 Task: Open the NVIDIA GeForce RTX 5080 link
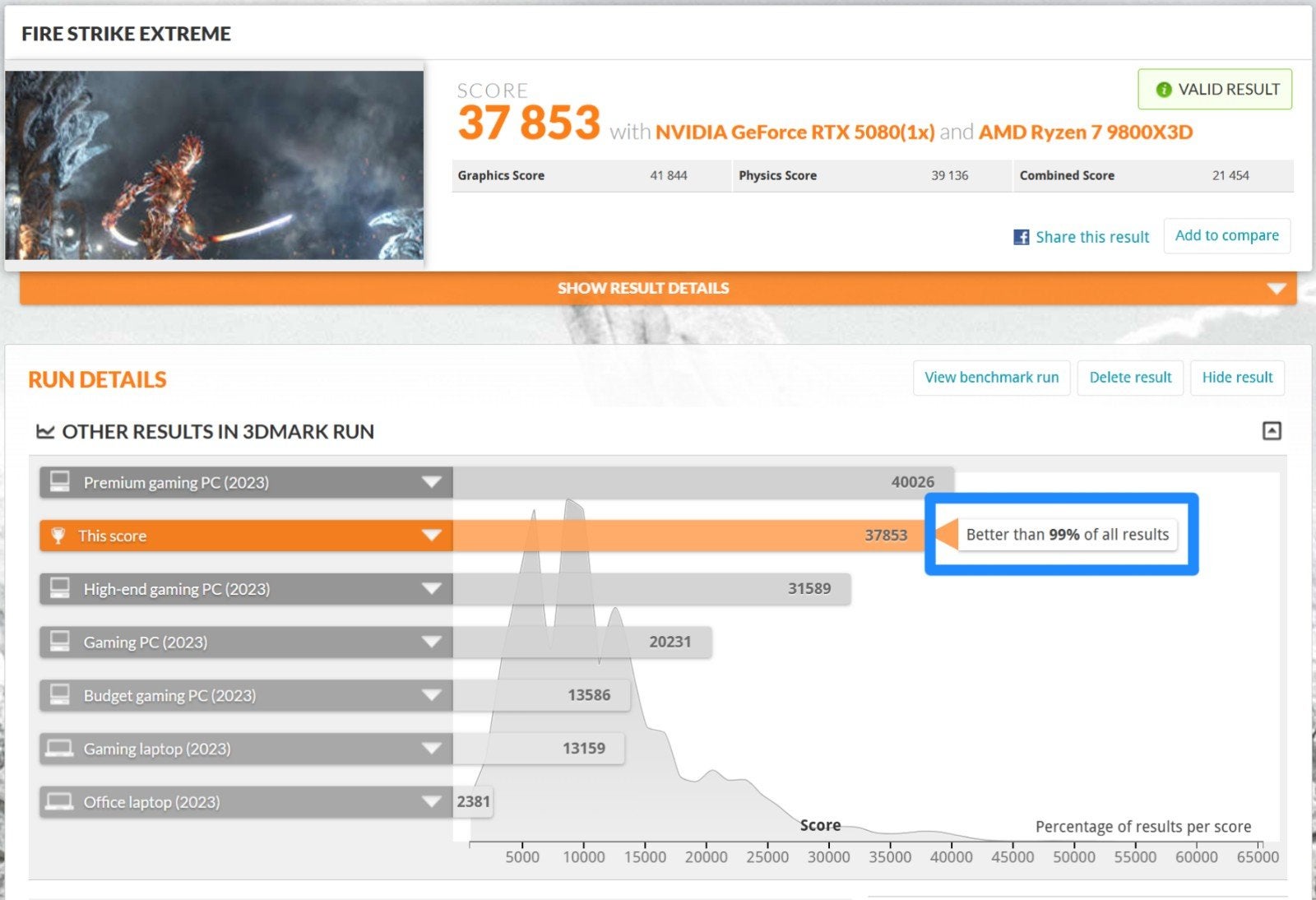[795, 132]
